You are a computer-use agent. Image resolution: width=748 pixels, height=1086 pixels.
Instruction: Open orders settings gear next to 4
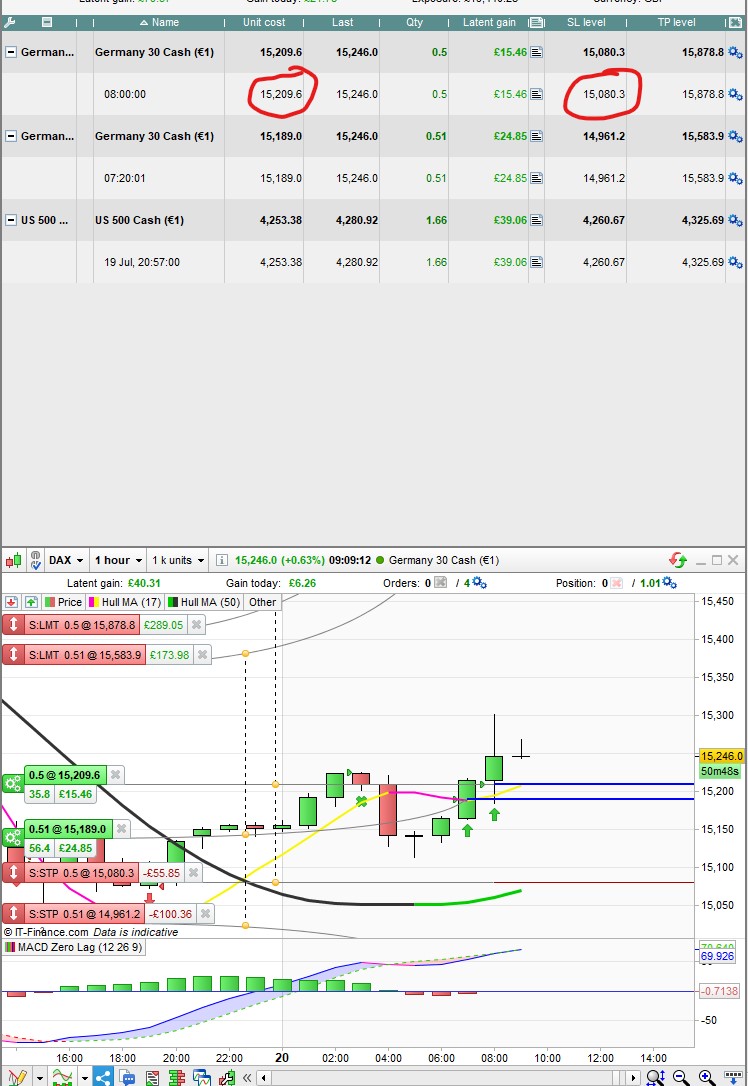click(479, 582)
